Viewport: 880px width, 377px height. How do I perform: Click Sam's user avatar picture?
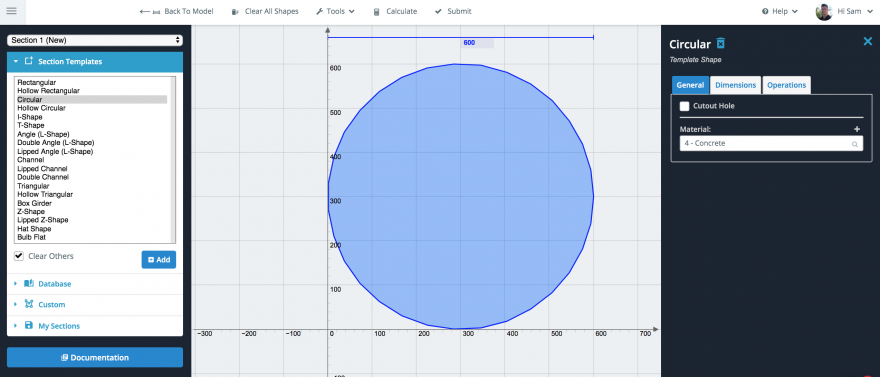[x=823, y=12]
